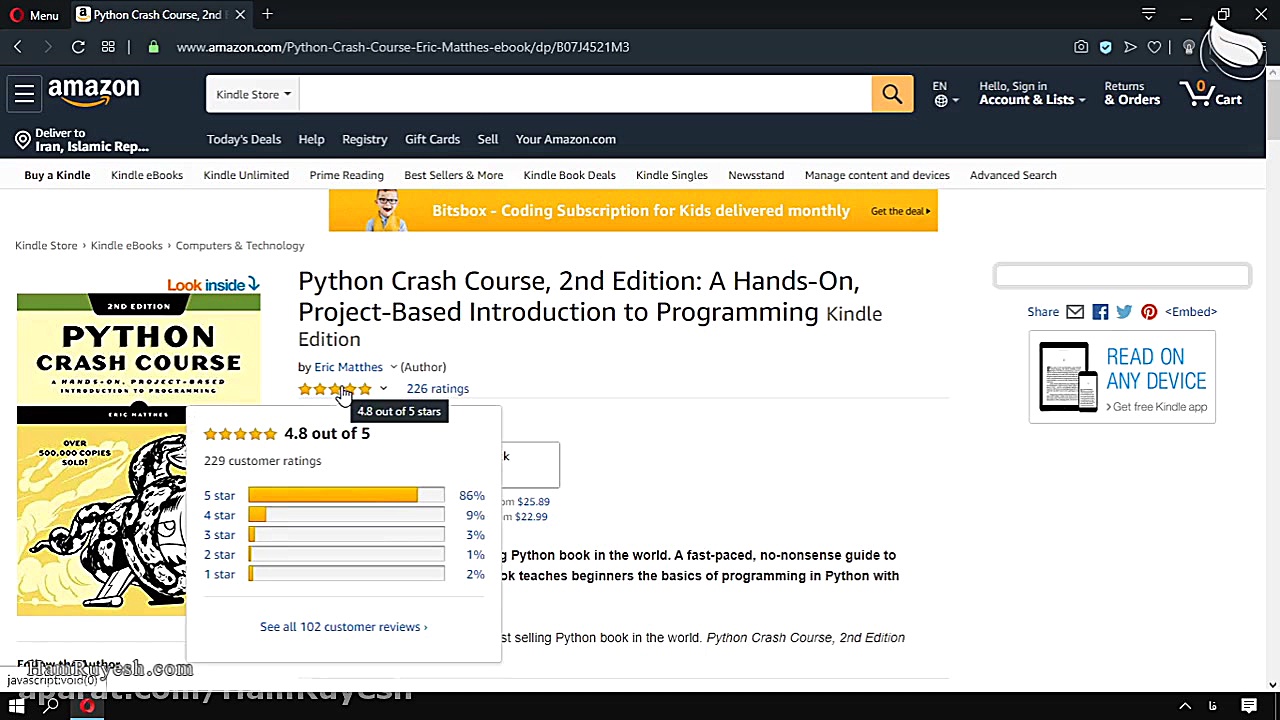Share on Pinterest icon

(1149, 312)
